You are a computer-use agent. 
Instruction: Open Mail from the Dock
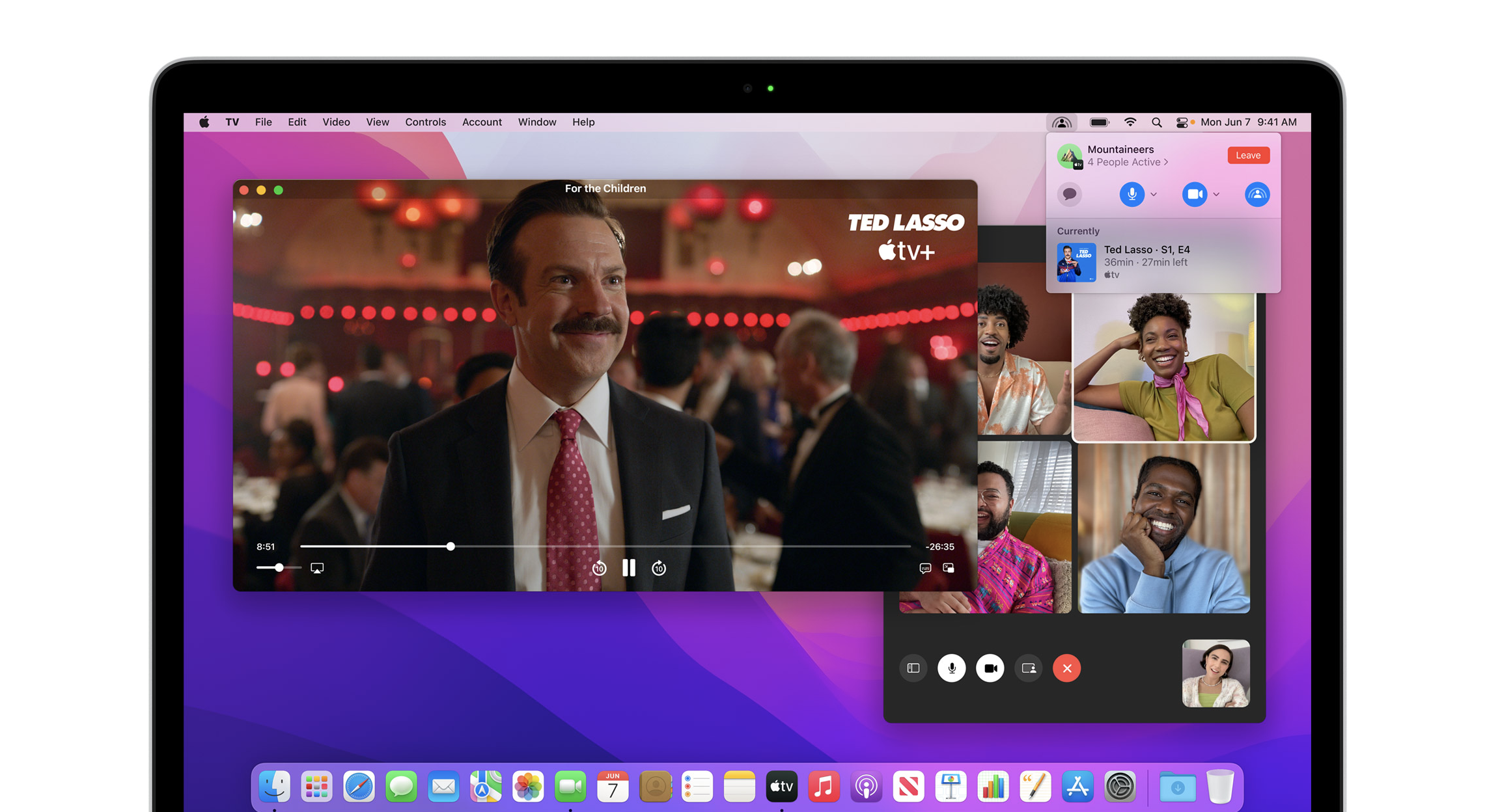443,787
